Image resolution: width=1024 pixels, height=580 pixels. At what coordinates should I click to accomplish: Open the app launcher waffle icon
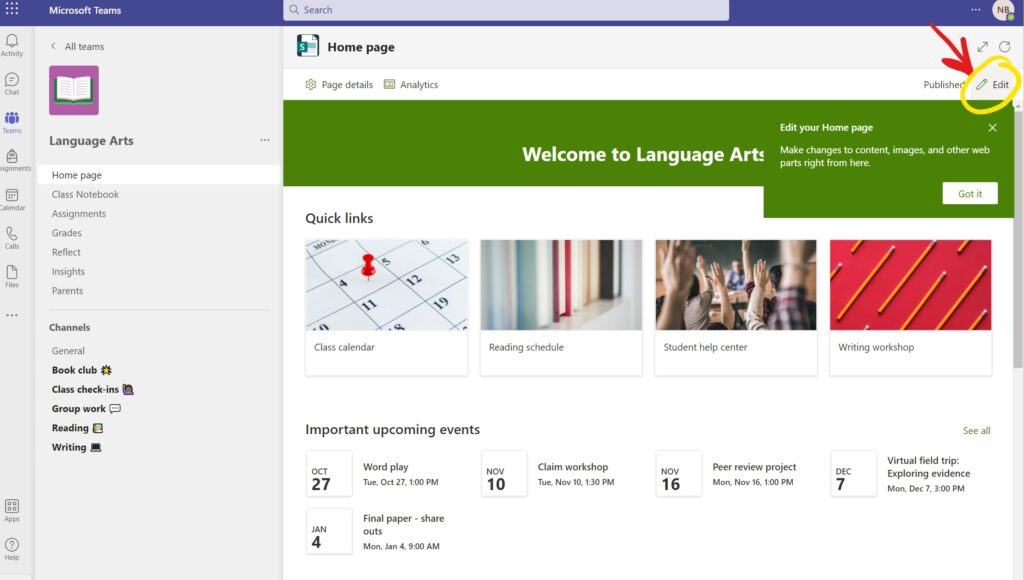coord(12,9)
